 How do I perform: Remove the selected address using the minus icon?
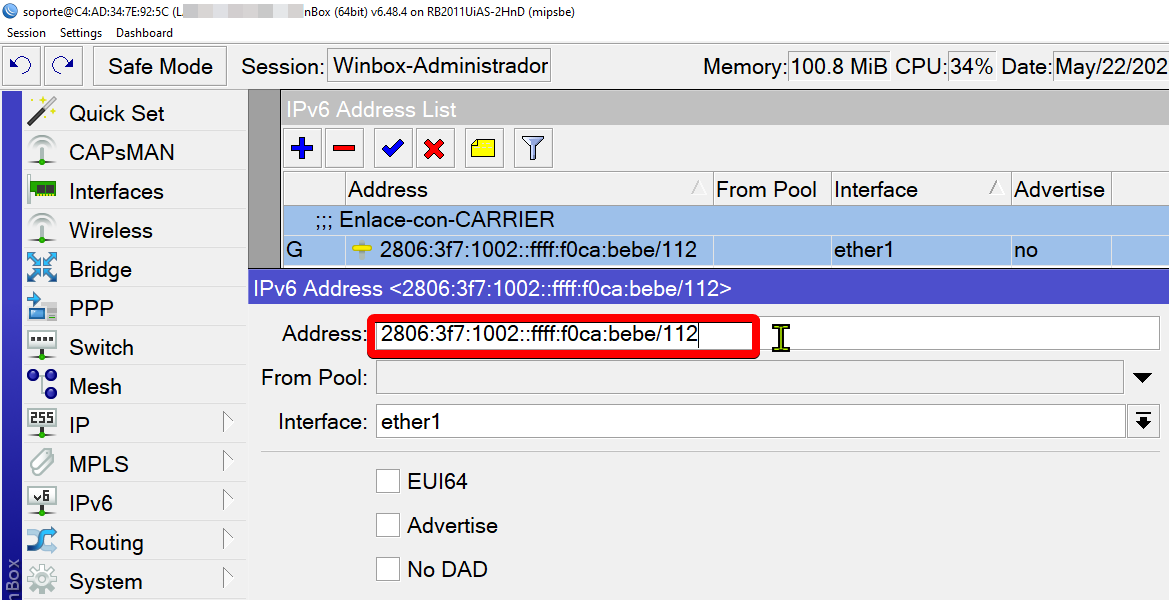click(x=347, y=147)
